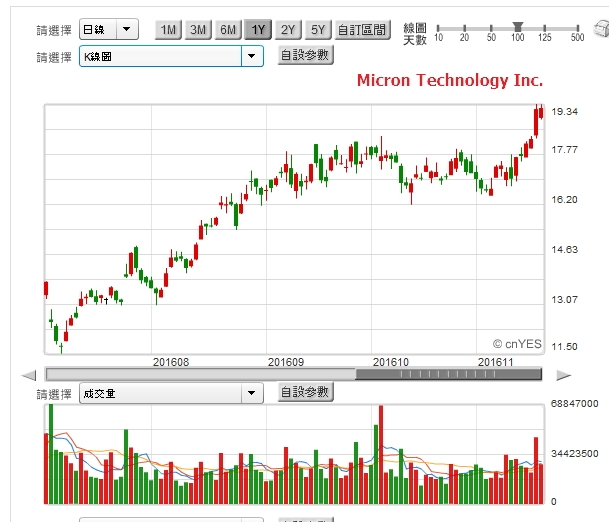The height and width of the screenshot is (522, 609).
Task: Click the 201608 date axis label
Action: [x=171, y=362]
